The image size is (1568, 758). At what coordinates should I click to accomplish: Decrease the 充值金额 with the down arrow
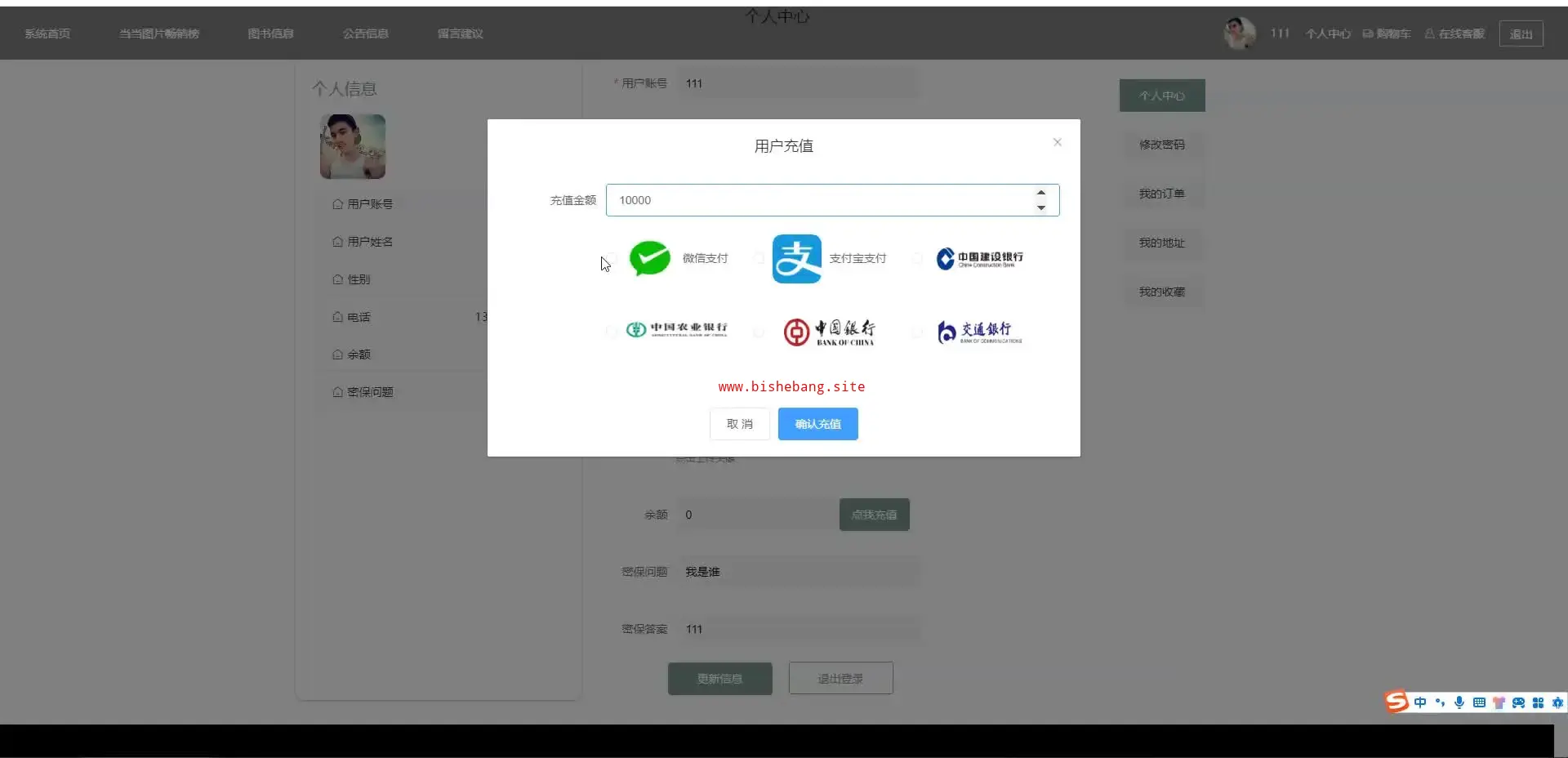1041,207
